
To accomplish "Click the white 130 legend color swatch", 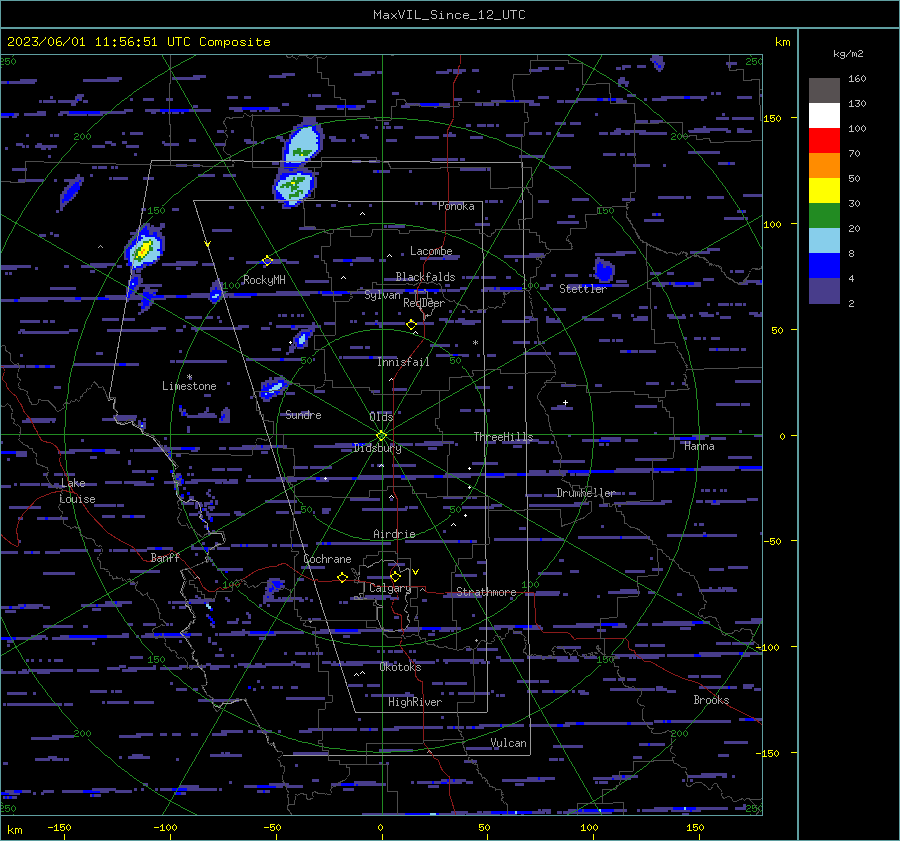I will point(824,115).
